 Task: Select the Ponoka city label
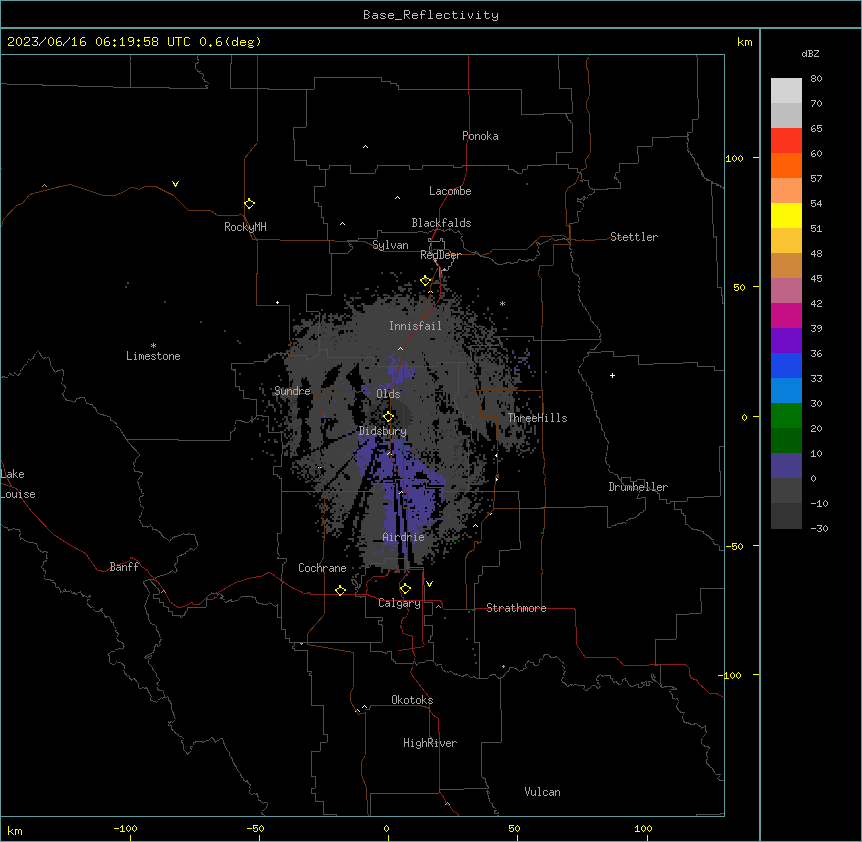click(x=480, y=136)
